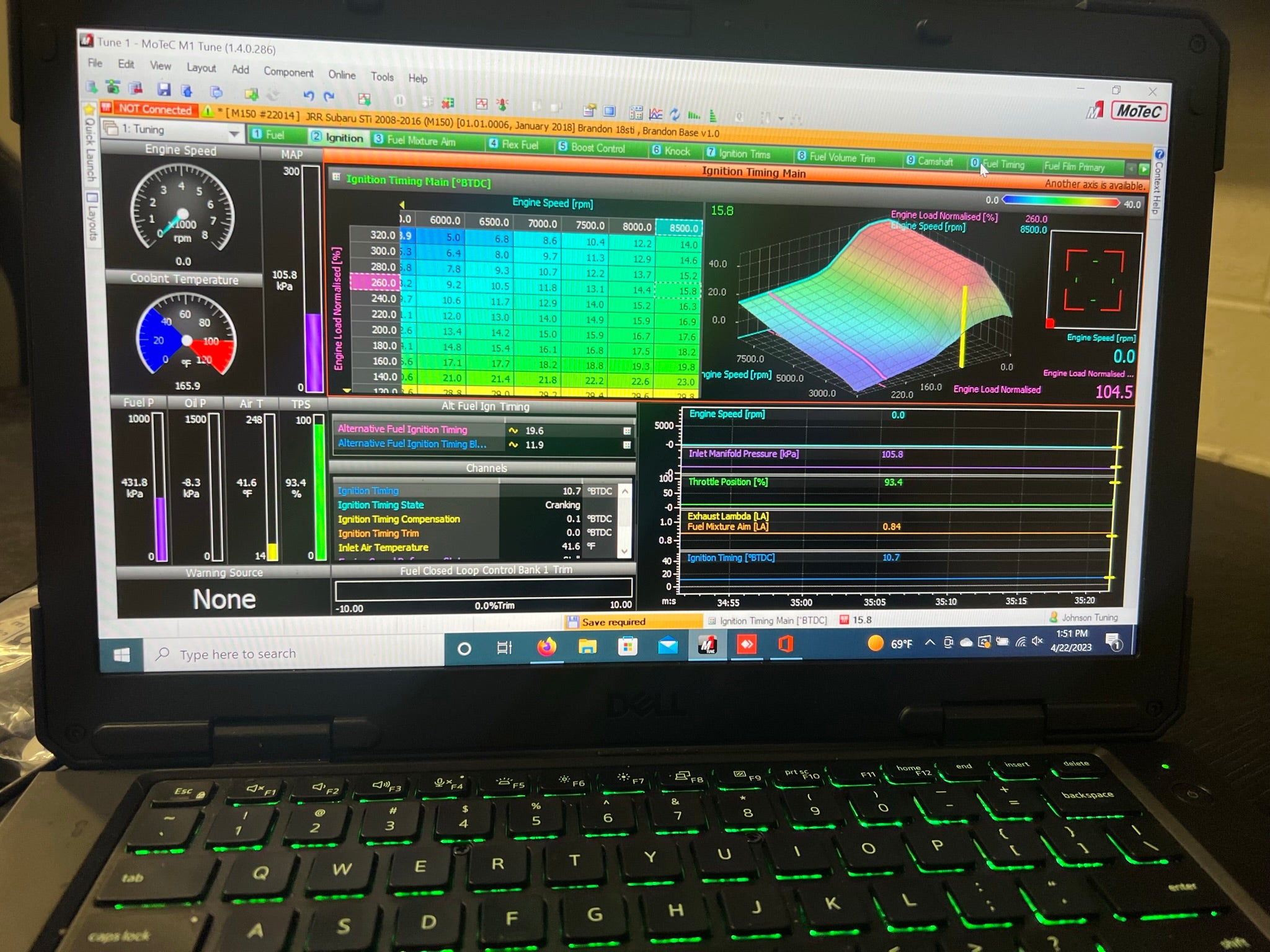
Task: Toggle Alternative Fuel Ignition Timing table icon
Action: coord(627,431)
